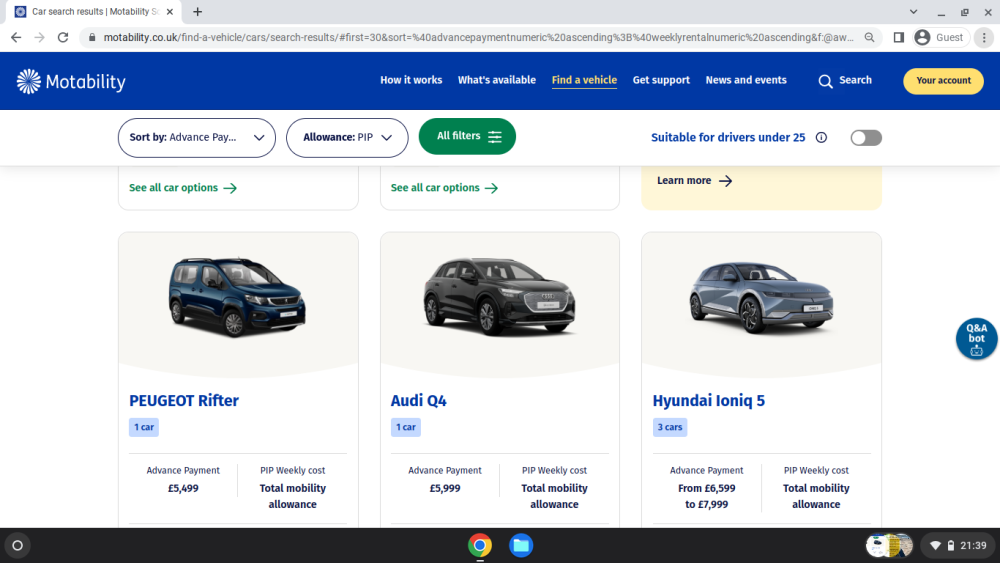Click the Chrome icon in the shelf
1000x563 pixels.
click(x=480, y=545)
